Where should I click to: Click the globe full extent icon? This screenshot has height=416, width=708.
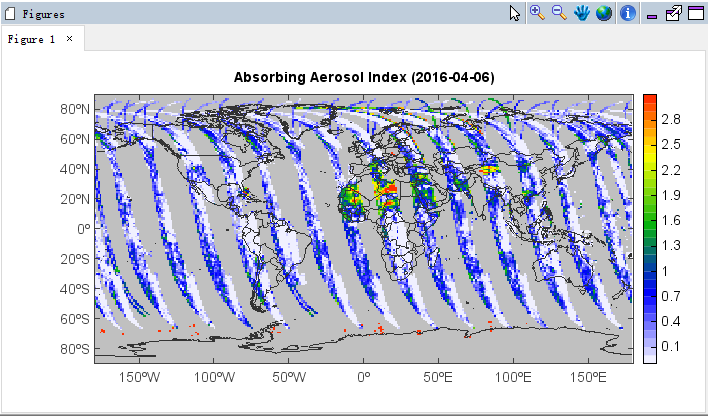point(604,13)
